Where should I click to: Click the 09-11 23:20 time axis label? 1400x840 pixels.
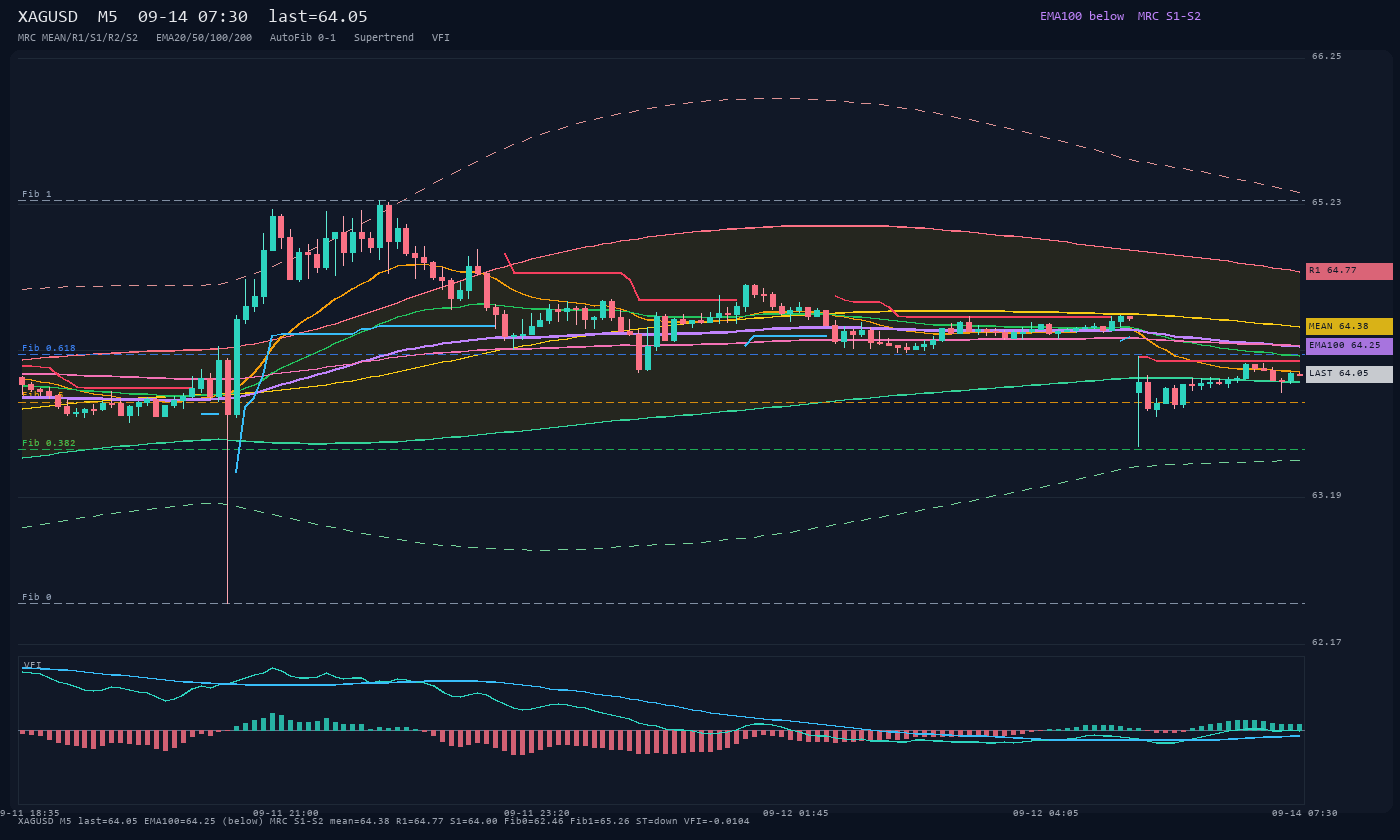[x=537, y=813]
